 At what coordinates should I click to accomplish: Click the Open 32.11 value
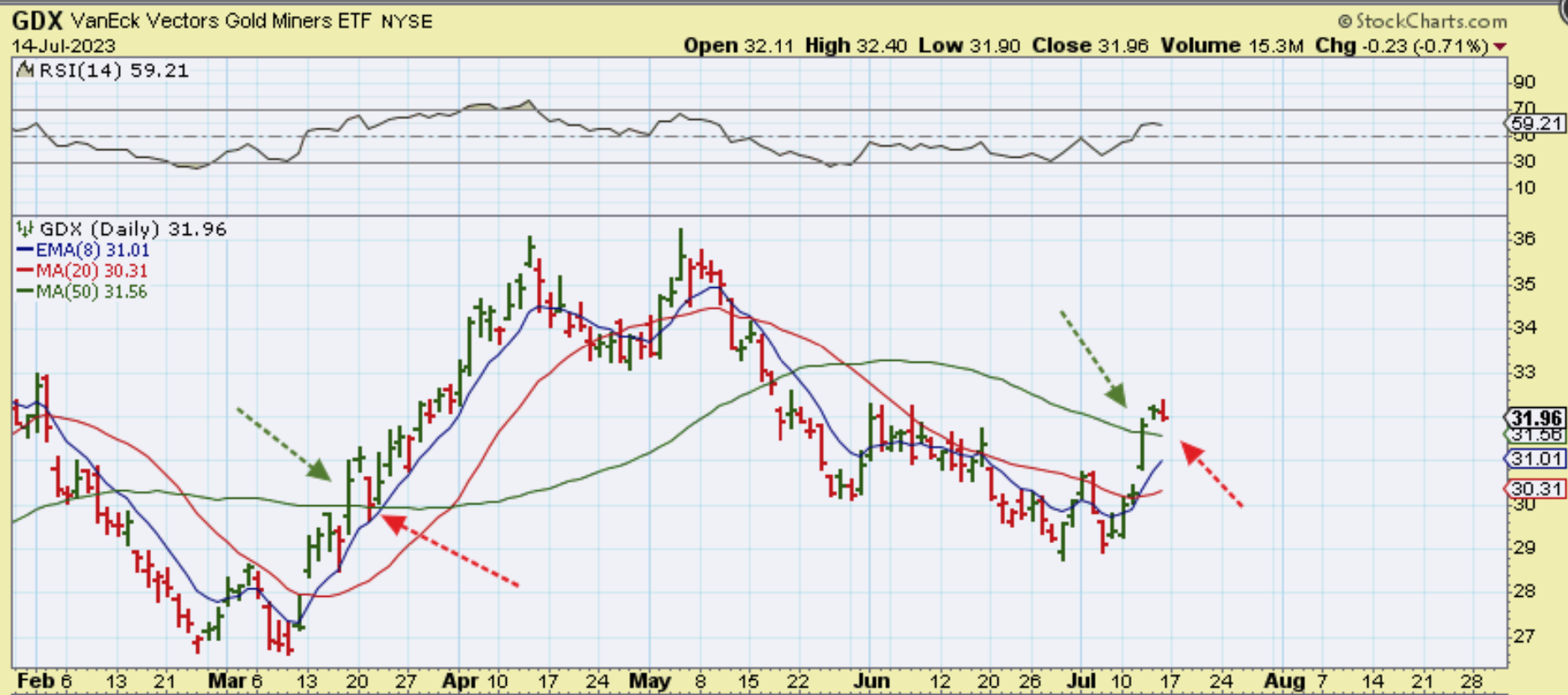(x=738, y=46)
